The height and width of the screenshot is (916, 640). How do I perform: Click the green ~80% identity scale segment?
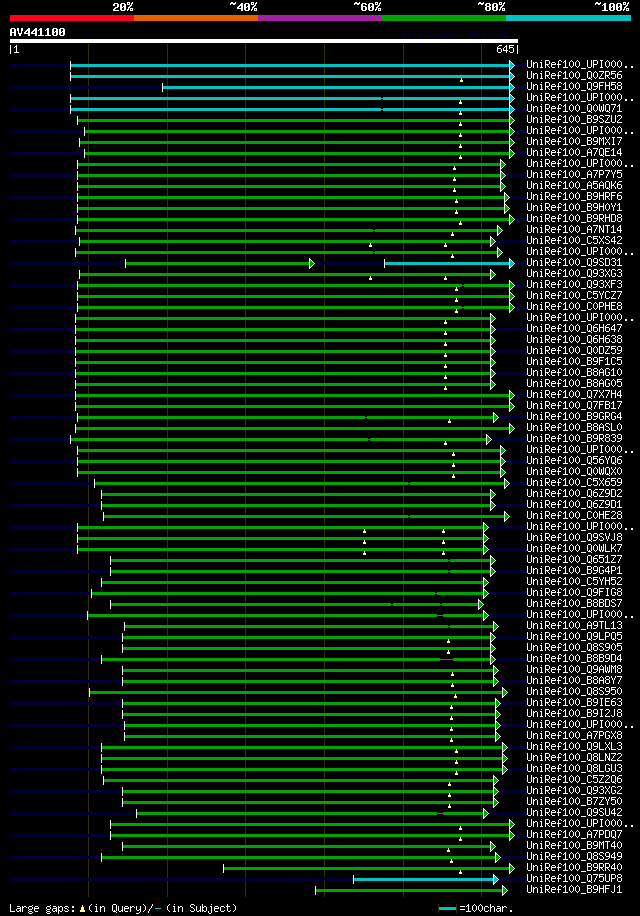click(x=444, y=18)
